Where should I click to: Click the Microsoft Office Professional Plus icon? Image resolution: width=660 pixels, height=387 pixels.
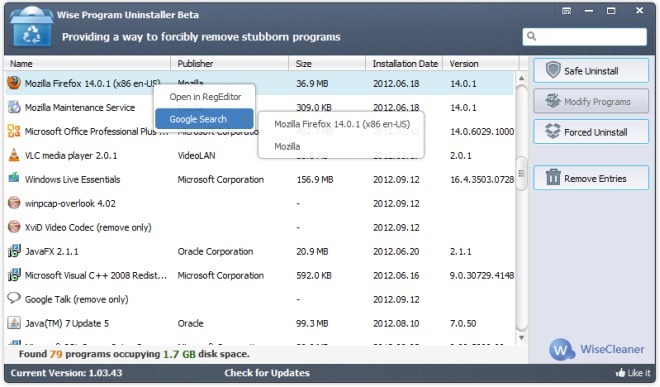coord(14,131)
